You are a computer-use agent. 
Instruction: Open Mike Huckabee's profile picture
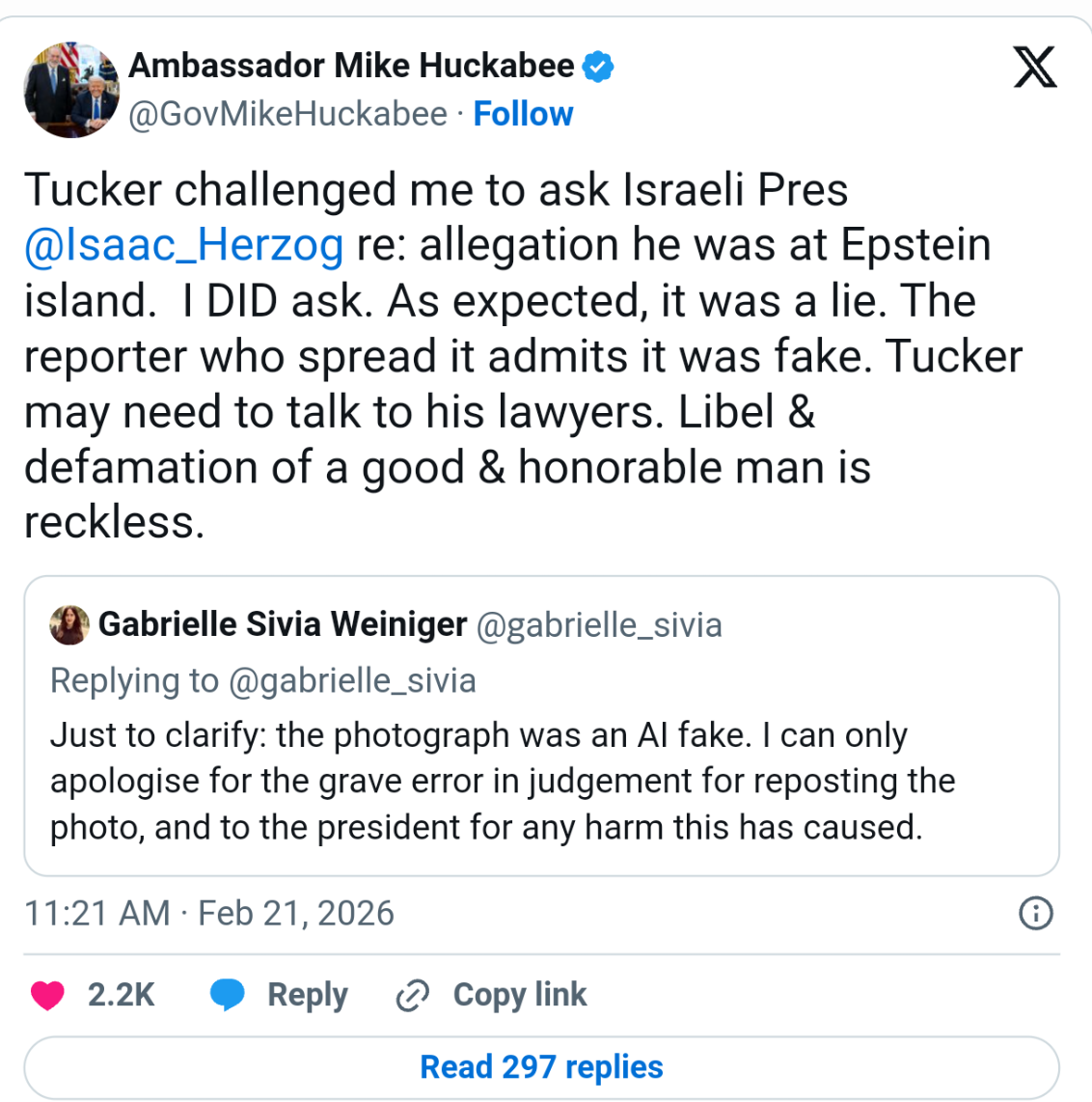click(71, 90)
